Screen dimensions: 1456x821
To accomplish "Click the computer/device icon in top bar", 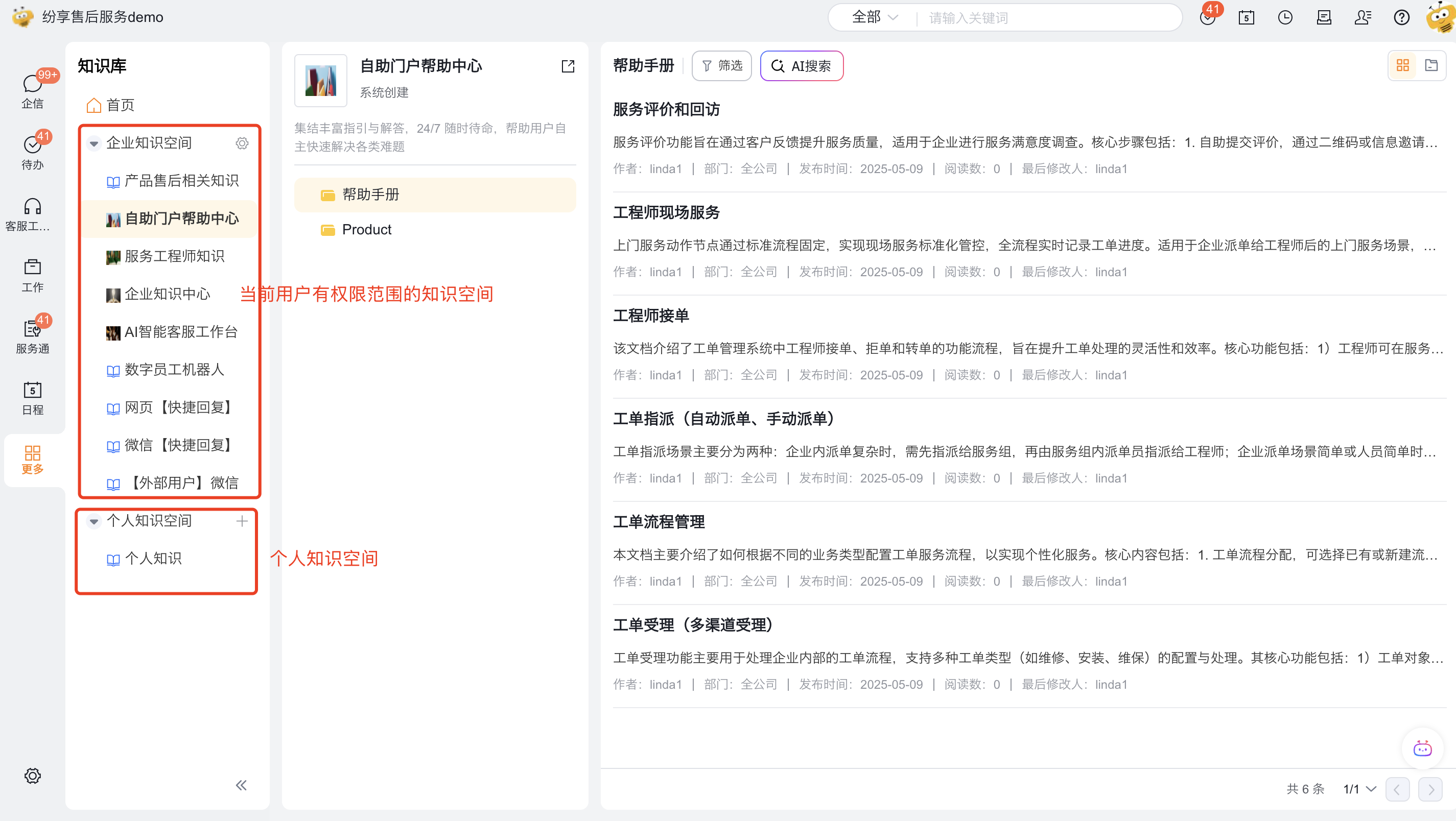I will pos(1324,17).
